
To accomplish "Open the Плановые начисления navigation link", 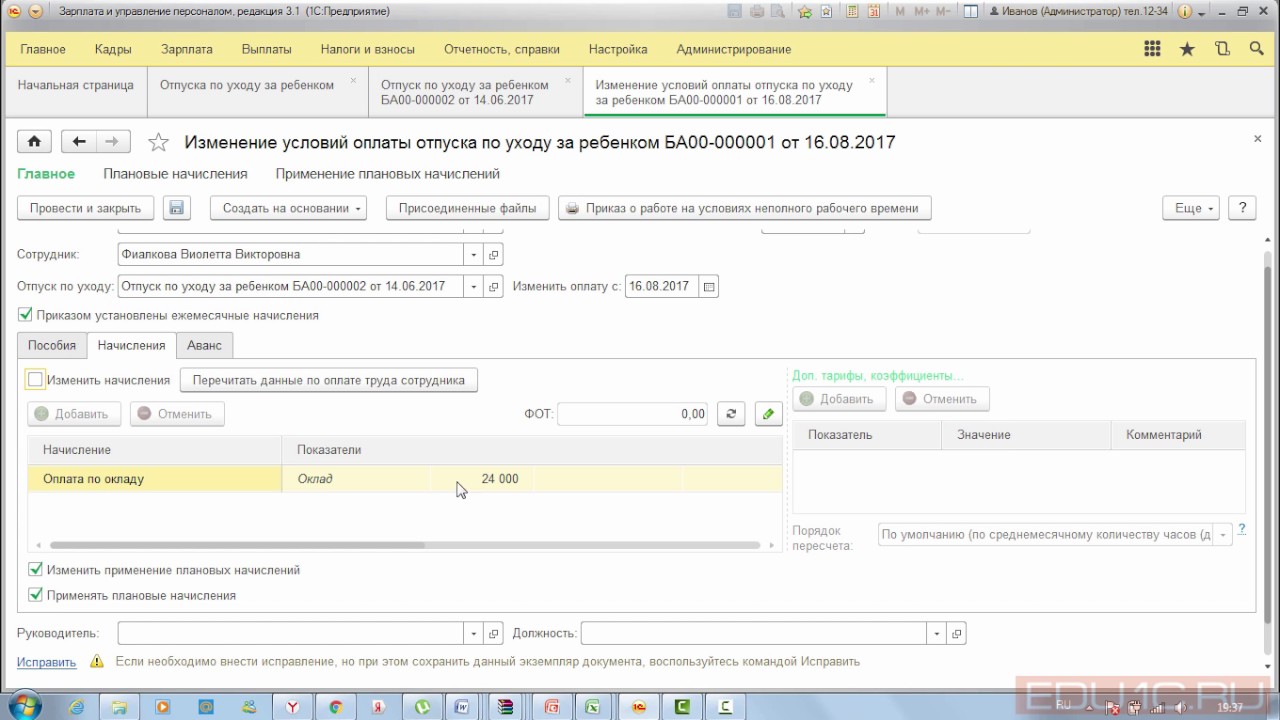I will (x=175, y=174).
